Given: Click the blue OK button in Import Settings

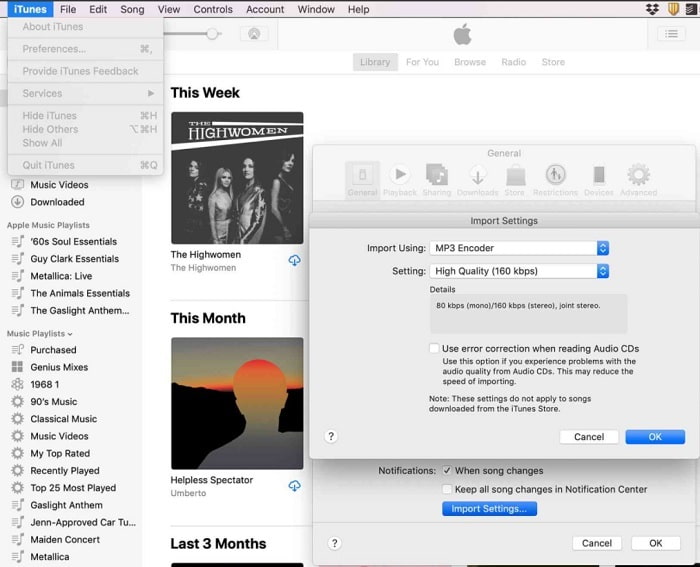Looking at the screenshot, I should pos(655,437).
